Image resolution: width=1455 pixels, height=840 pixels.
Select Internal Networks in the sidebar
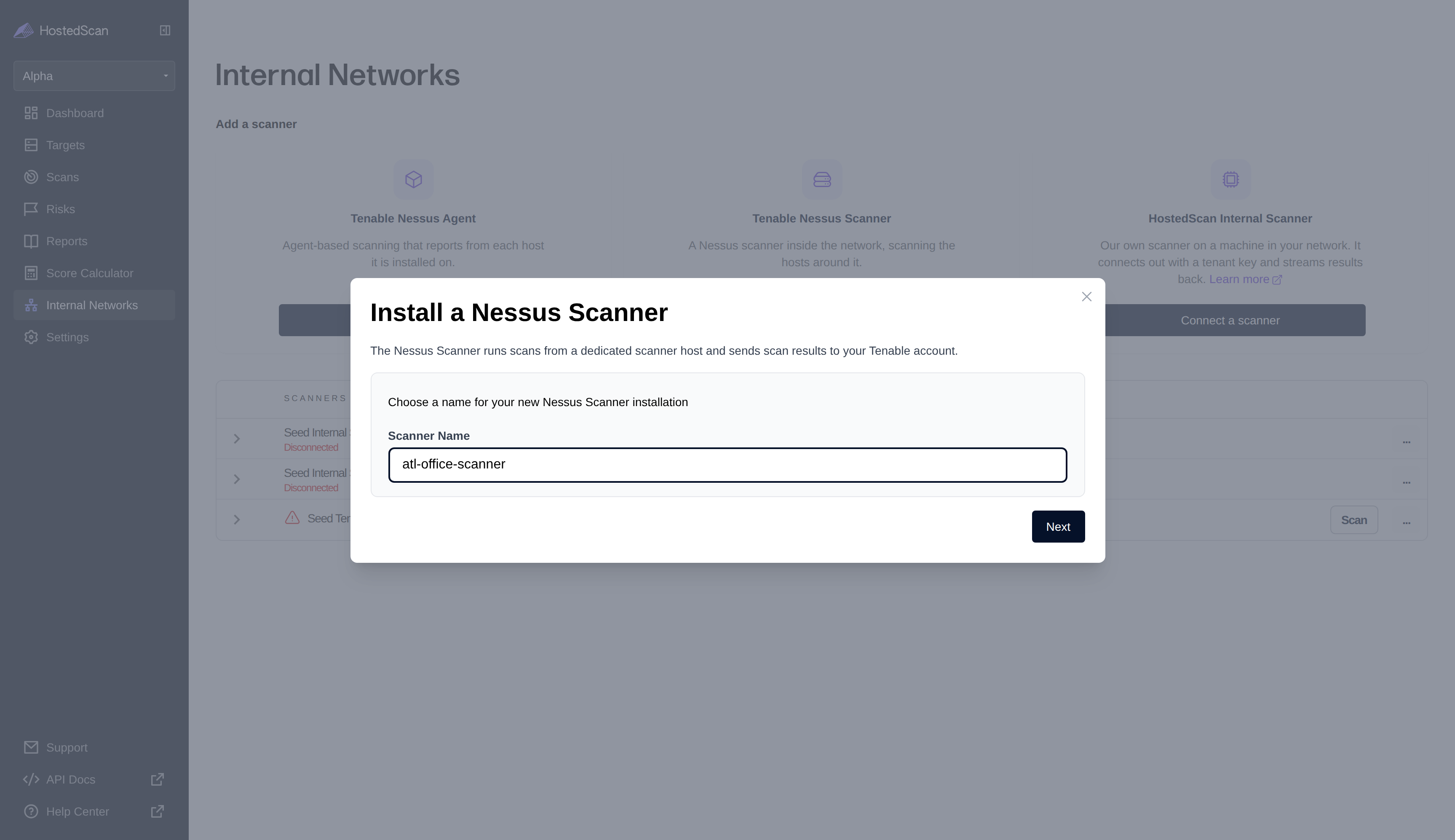point(94,305)
